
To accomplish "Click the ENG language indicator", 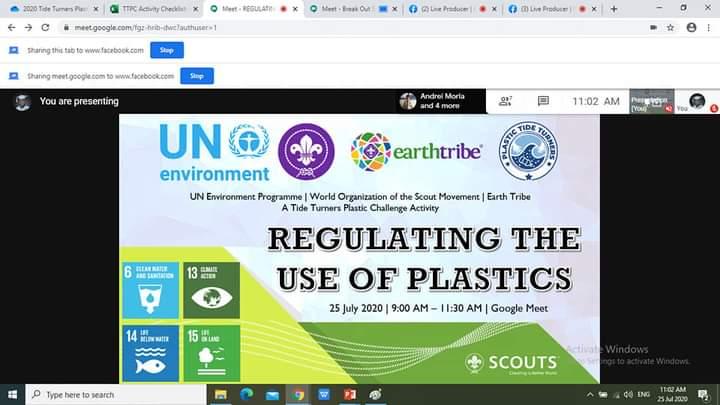I will click(644, 394).
